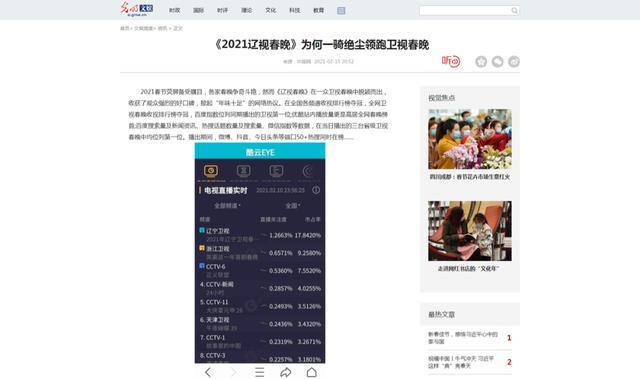
Task: Open the more-channels icon after 教育
Action: (x=341, y=11)
